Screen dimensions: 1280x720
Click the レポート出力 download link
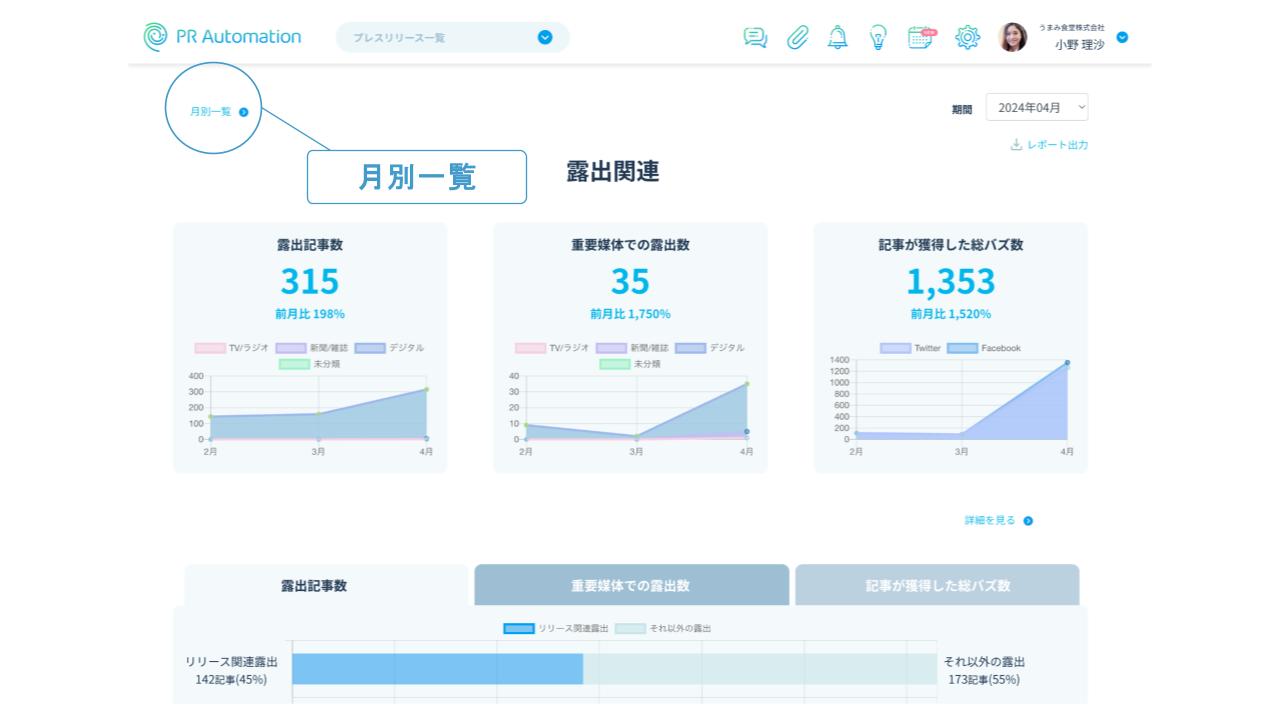tap(1049, 145)
